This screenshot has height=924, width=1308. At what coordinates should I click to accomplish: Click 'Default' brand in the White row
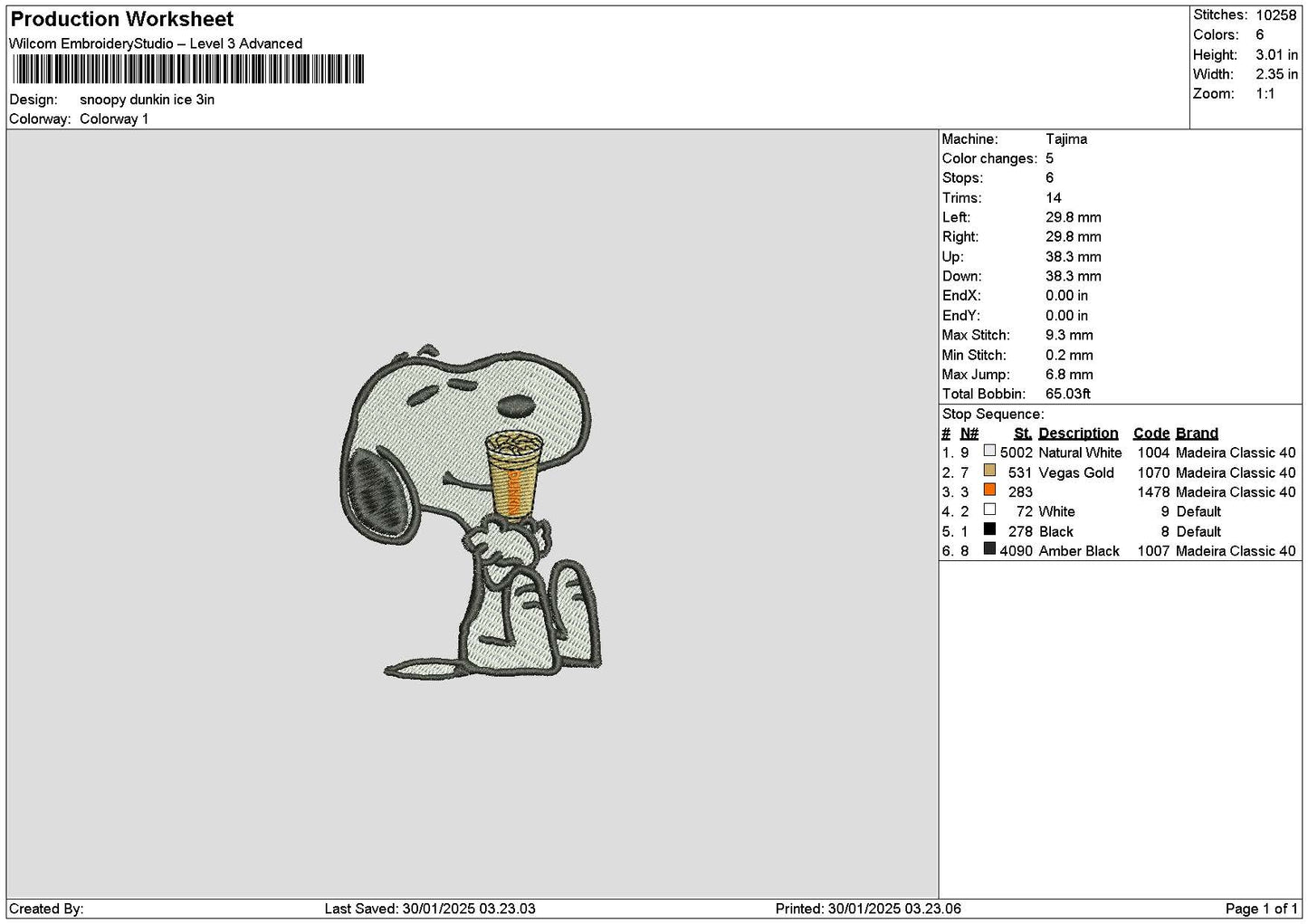pos(1198,512)
